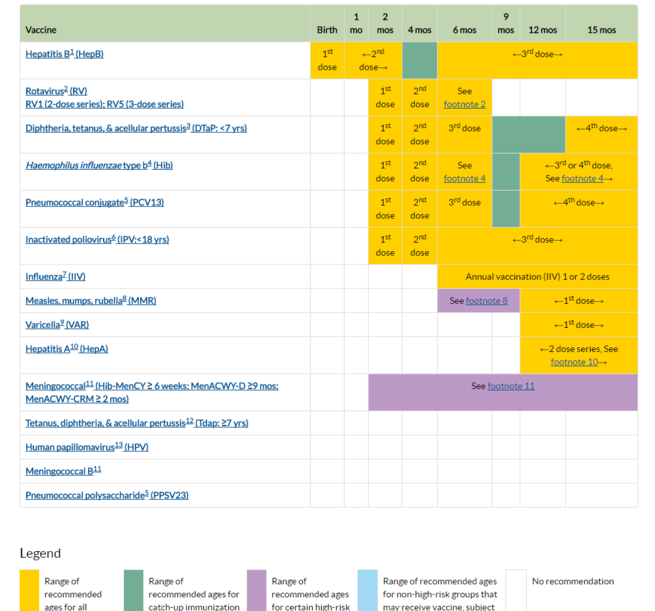Open the Inactivated poliovirus (IPV) link
The width and height of the screenshot is (655, 611).
tap(97, 240)
